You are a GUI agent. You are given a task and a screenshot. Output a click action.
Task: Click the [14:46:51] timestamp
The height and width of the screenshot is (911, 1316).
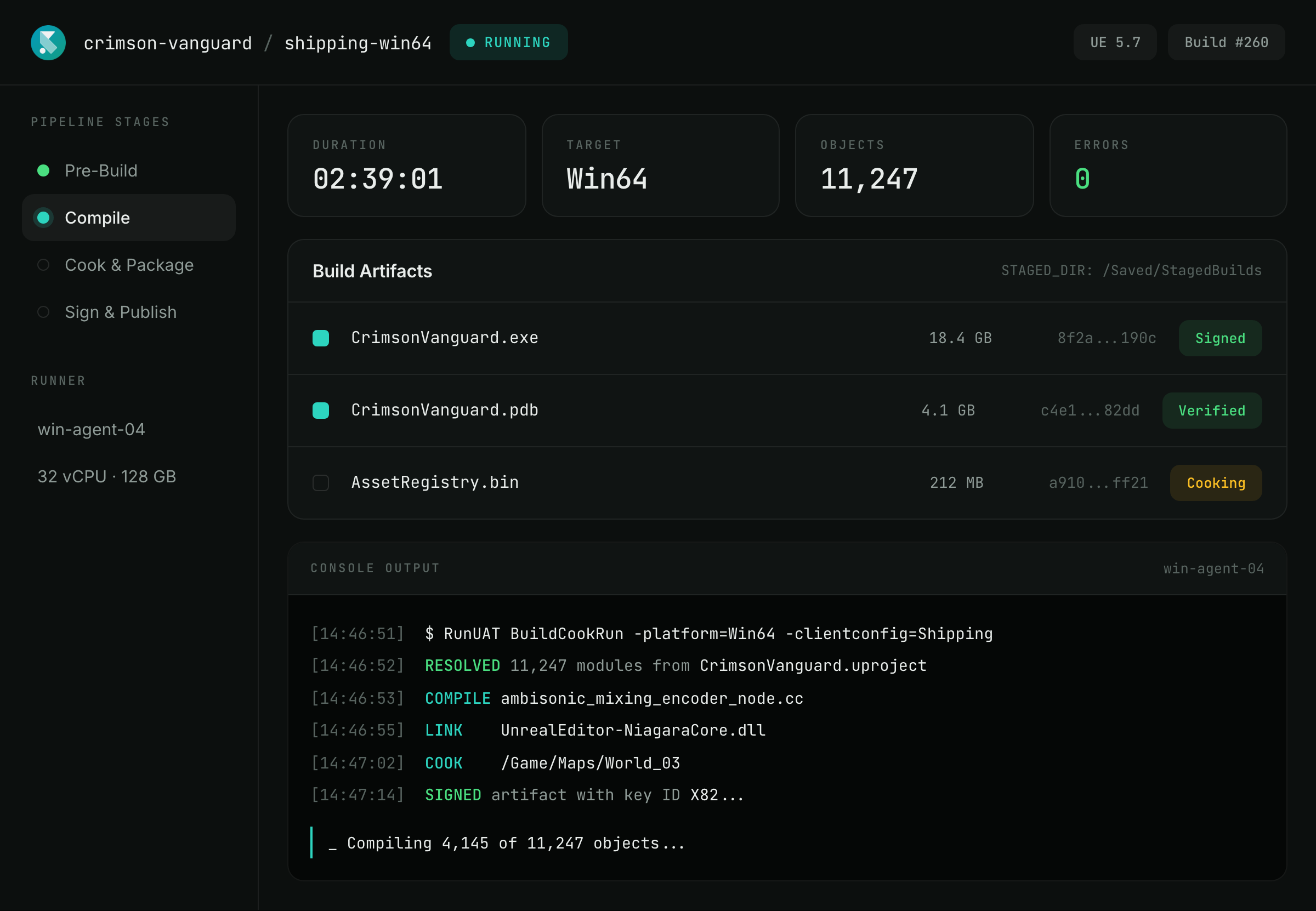358,634
